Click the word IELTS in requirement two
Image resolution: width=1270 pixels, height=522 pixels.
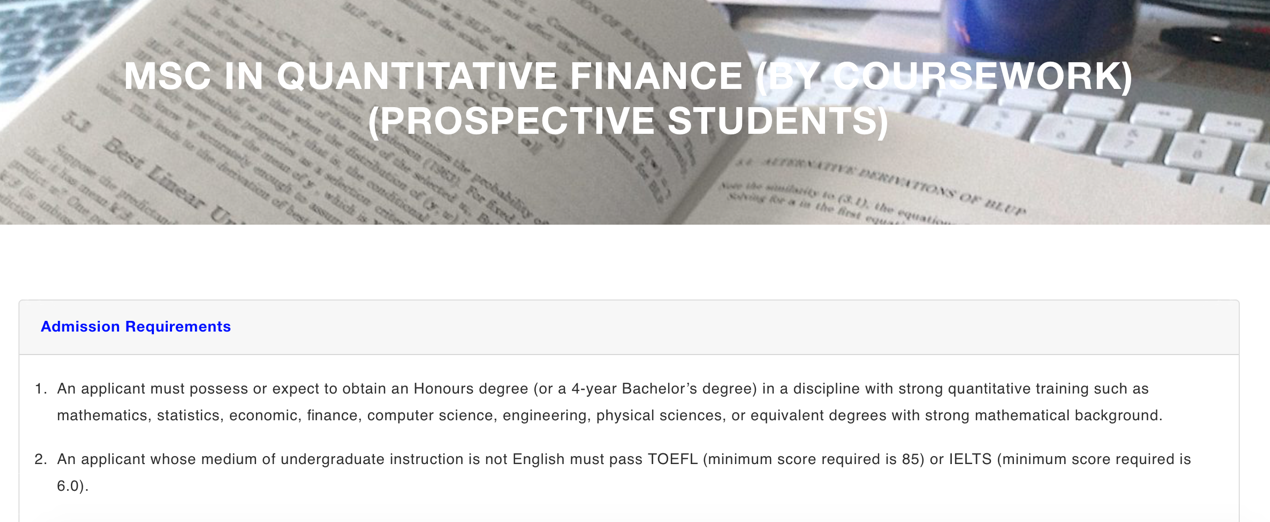coord(969,460)
